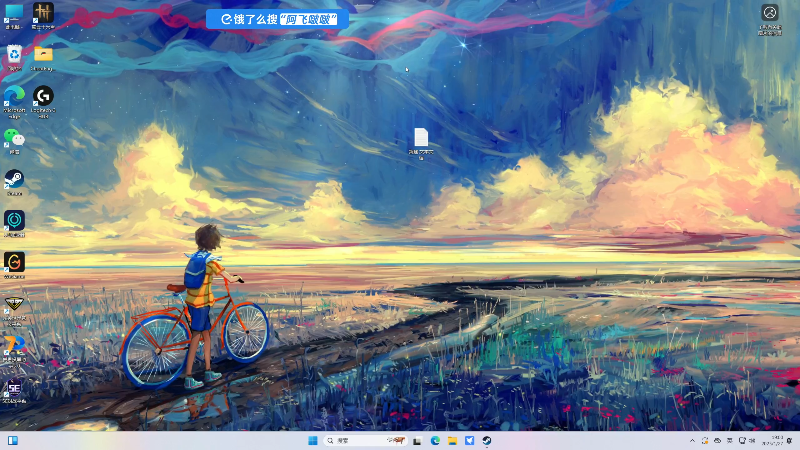Viewport: 800px width, 450px height.
Task: Open the top-right corner desktop shortcut
Action: [x=769, y=19]
